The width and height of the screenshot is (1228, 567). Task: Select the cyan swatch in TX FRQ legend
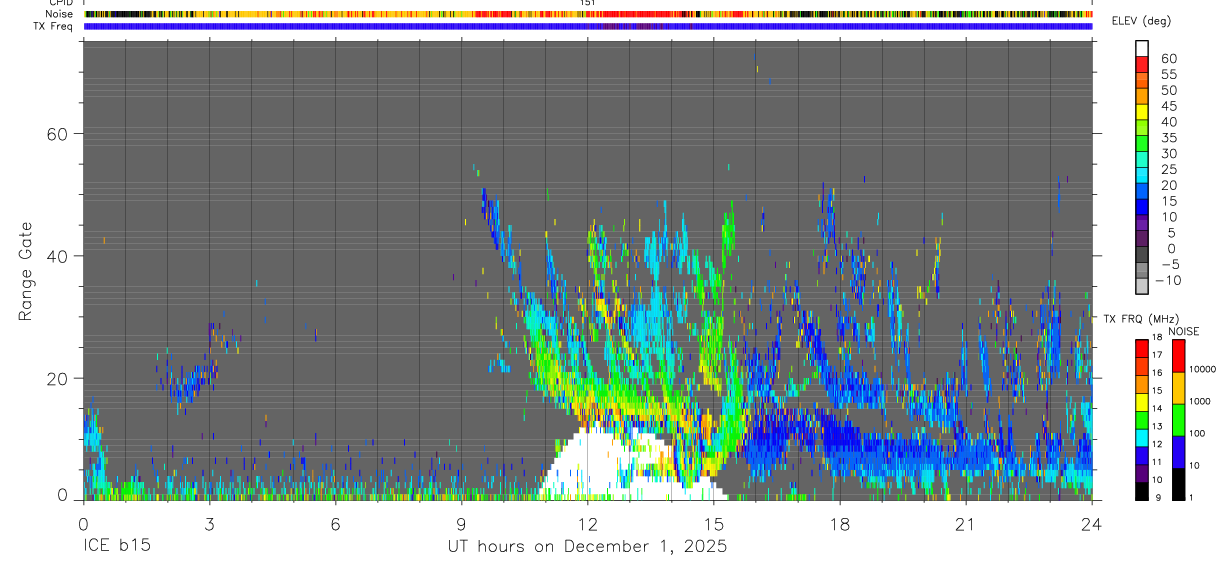coord(1142,438)
